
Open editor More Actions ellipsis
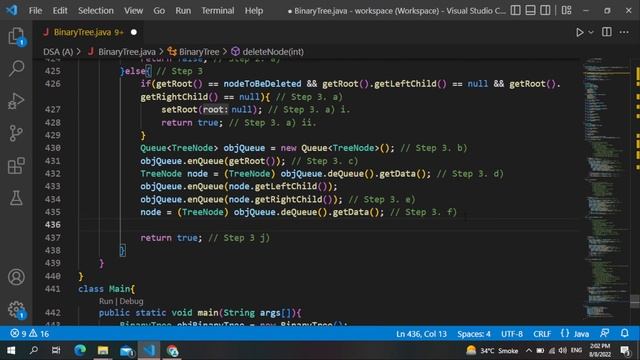624,32
